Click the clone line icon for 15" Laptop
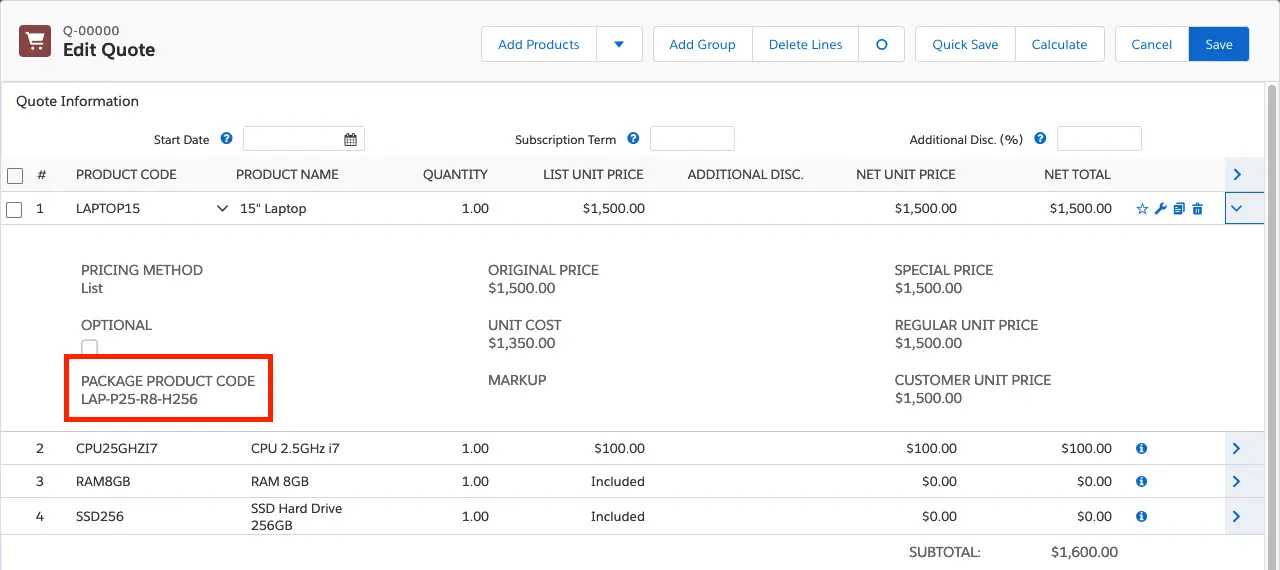Image resolution: width=1280 pixels, height=570 pixels. click(1179, 209)
